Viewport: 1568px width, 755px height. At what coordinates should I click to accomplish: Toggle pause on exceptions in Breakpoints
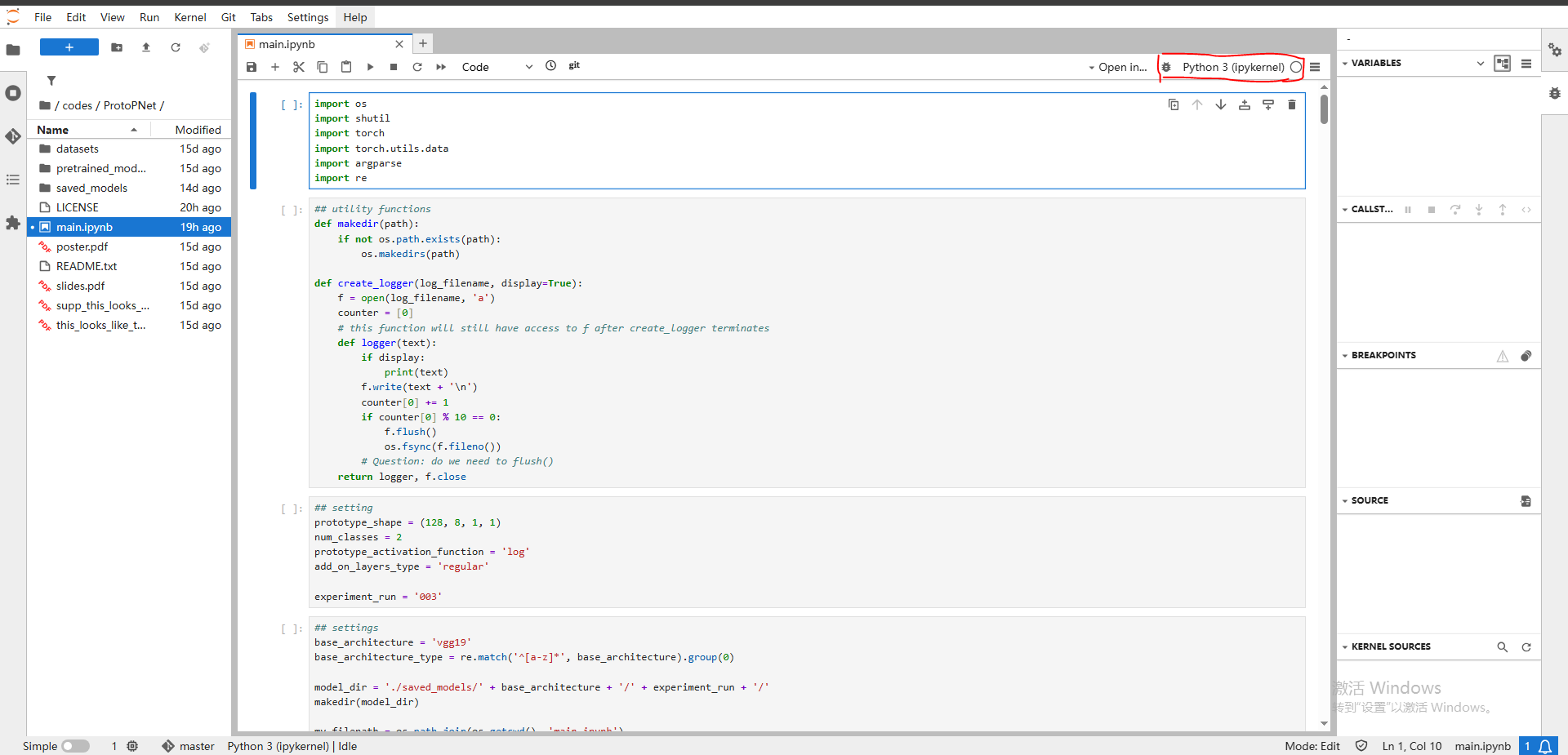[x=1502, y=356]
